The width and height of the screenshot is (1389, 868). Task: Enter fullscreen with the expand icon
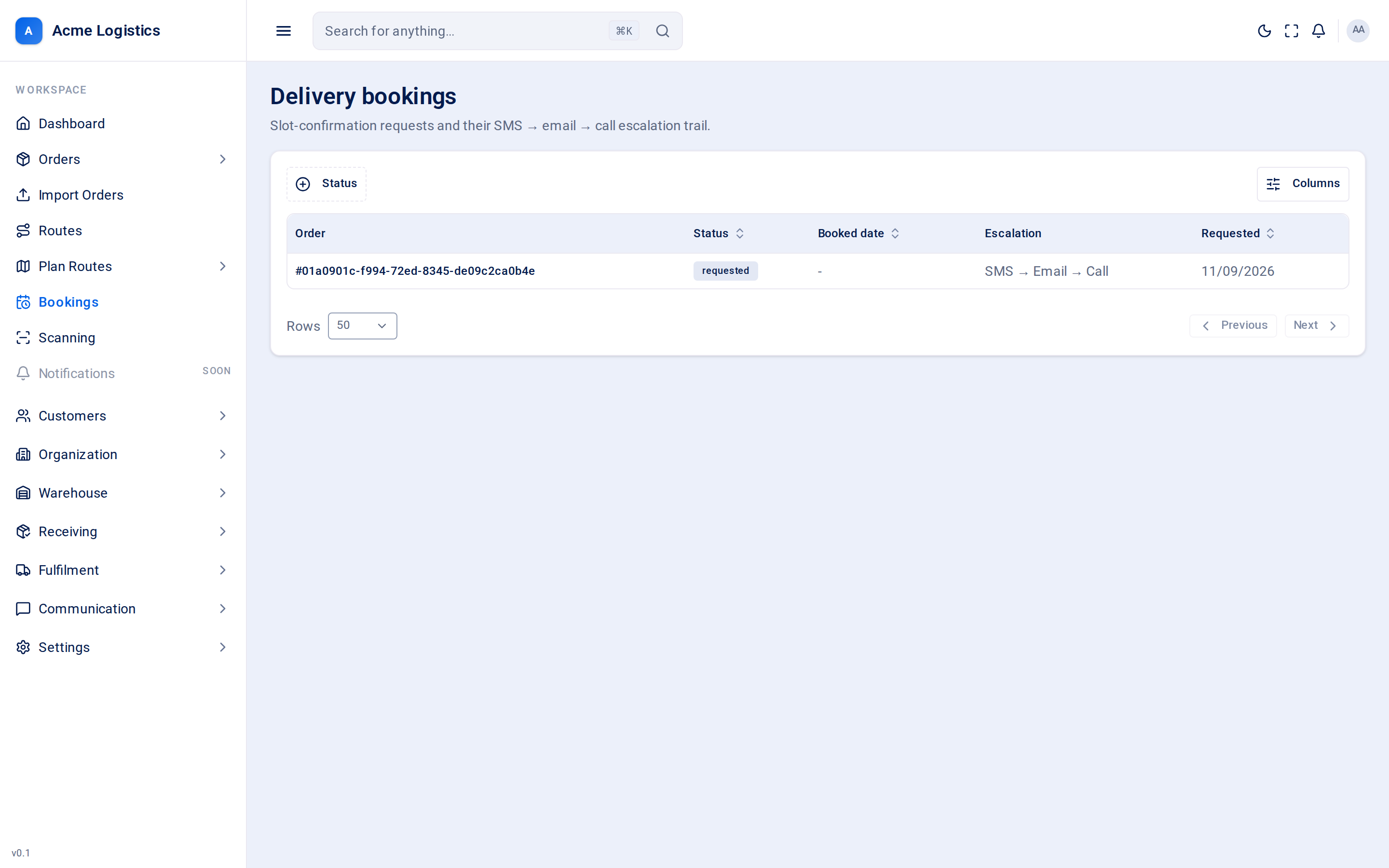pyautogui.click(x=1292, y=31)
